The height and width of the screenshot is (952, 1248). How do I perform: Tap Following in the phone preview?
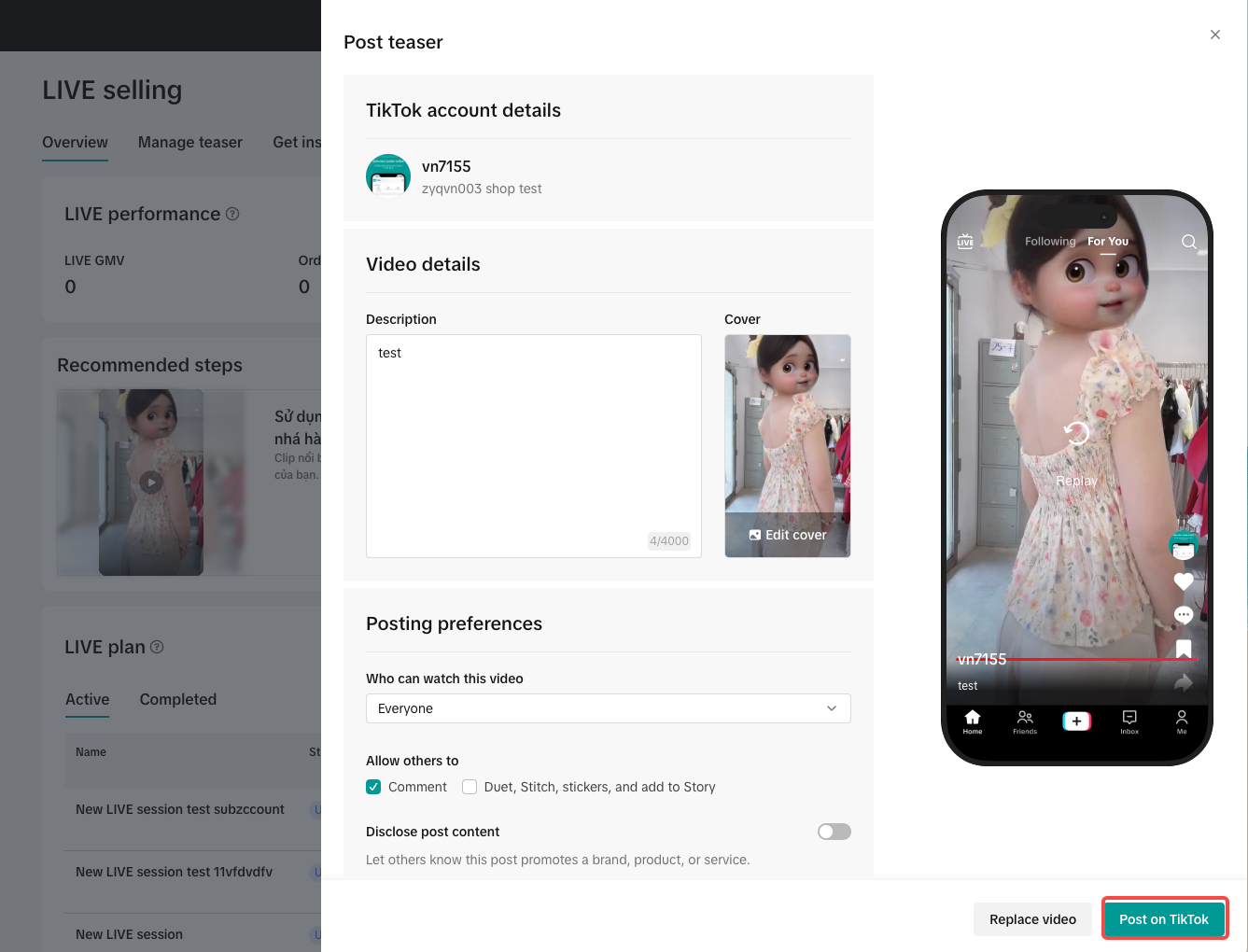click(x=1050, y=241)
